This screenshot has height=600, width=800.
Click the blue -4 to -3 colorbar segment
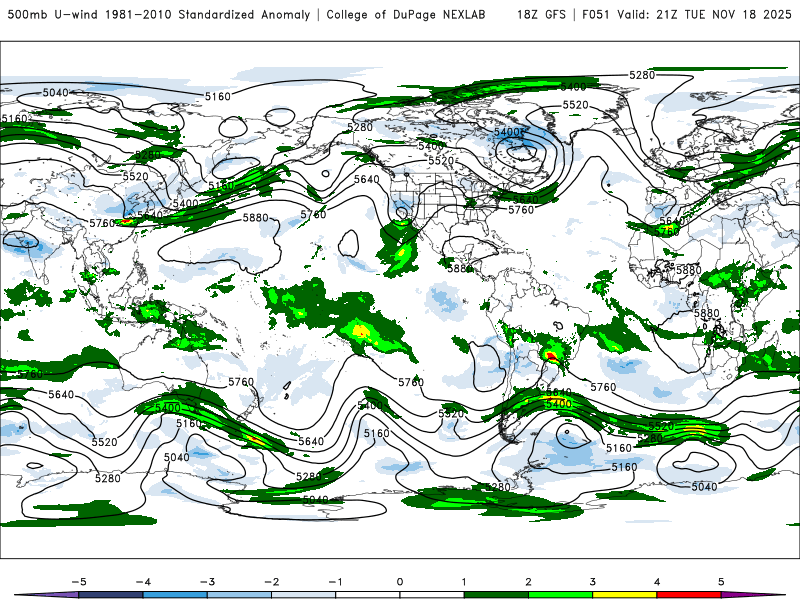(175, 595)
